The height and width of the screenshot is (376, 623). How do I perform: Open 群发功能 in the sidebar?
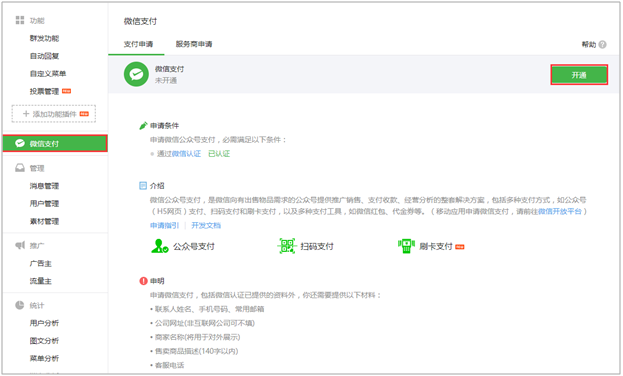pyautogui.click(x=44, y=39)
